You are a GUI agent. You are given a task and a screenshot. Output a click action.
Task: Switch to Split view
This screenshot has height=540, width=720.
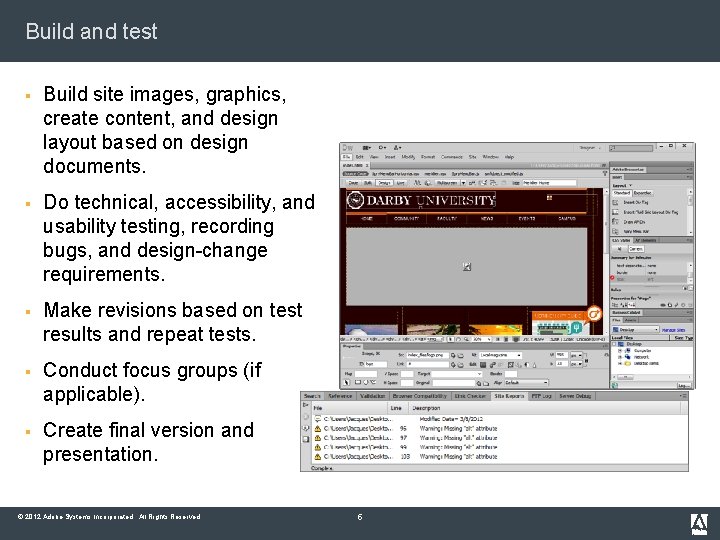[x=368, y=183]
